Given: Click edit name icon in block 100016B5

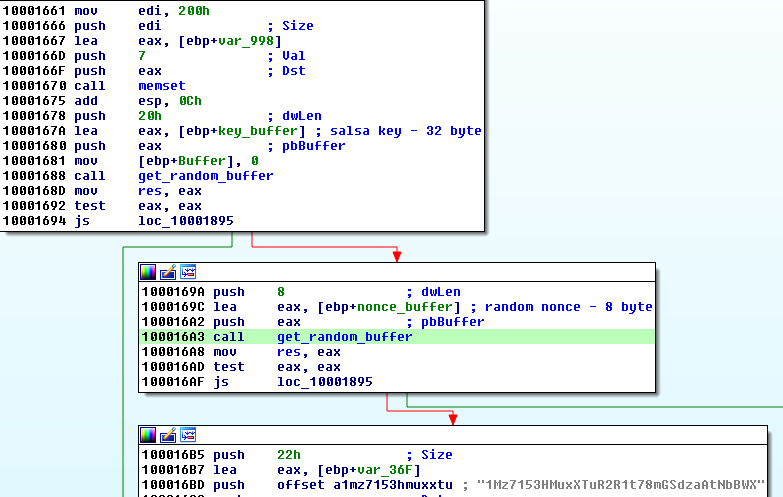Looking at the screenshot, I should tap(167, 435).
